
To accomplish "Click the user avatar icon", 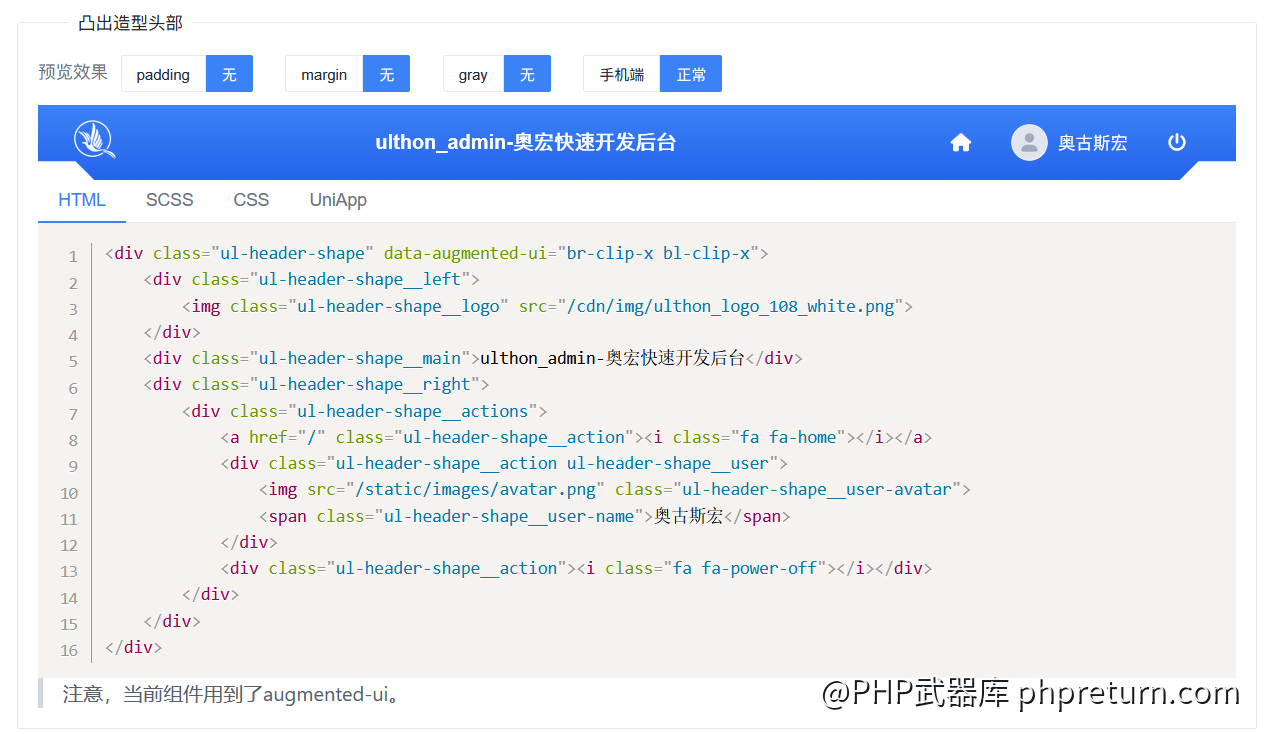I will 1028,143.
